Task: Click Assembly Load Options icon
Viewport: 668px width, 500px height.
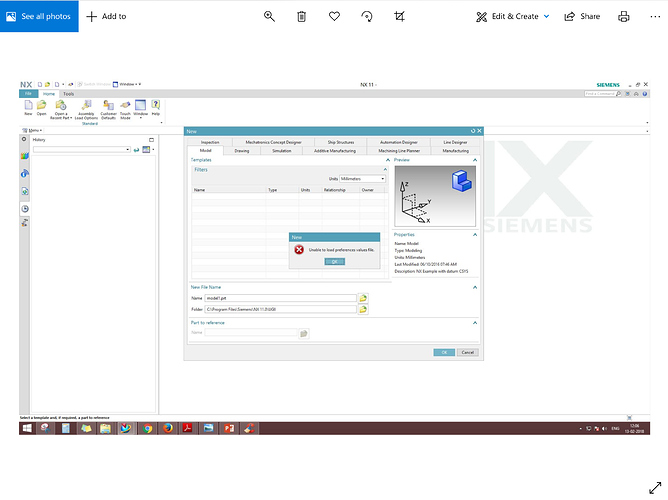Action: [x=86, y=110]
